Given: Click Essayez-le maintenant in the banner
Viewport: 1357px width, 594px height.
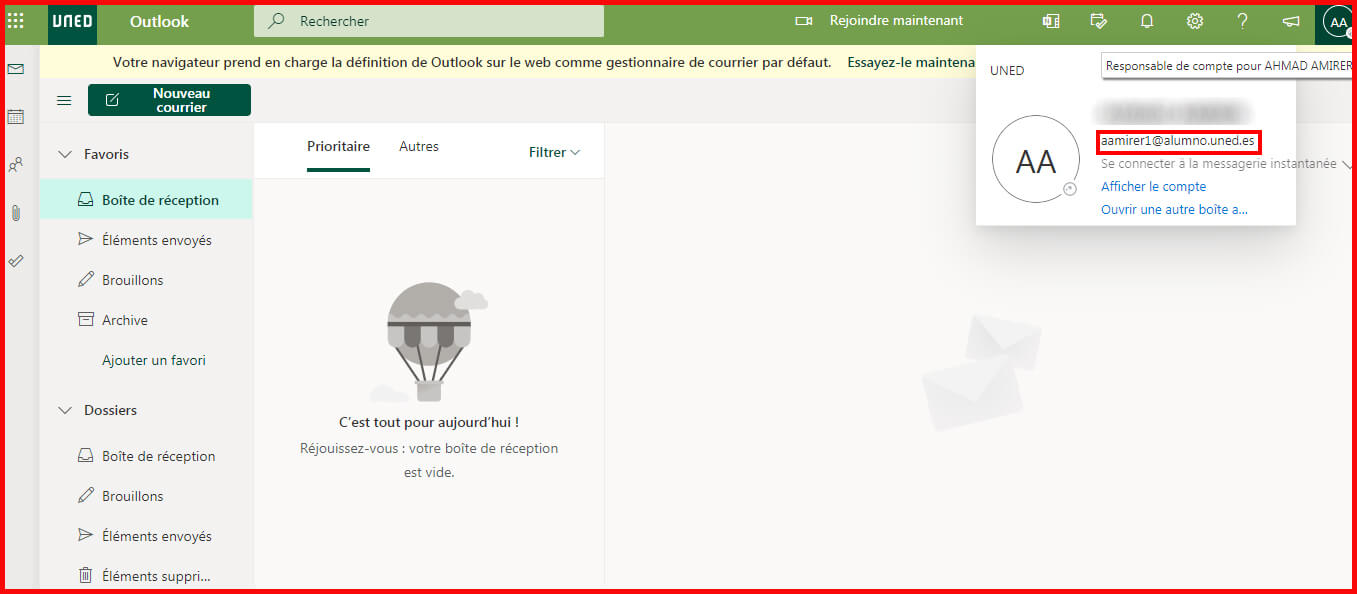Looking at the screenshot, I should pos(910,62).
